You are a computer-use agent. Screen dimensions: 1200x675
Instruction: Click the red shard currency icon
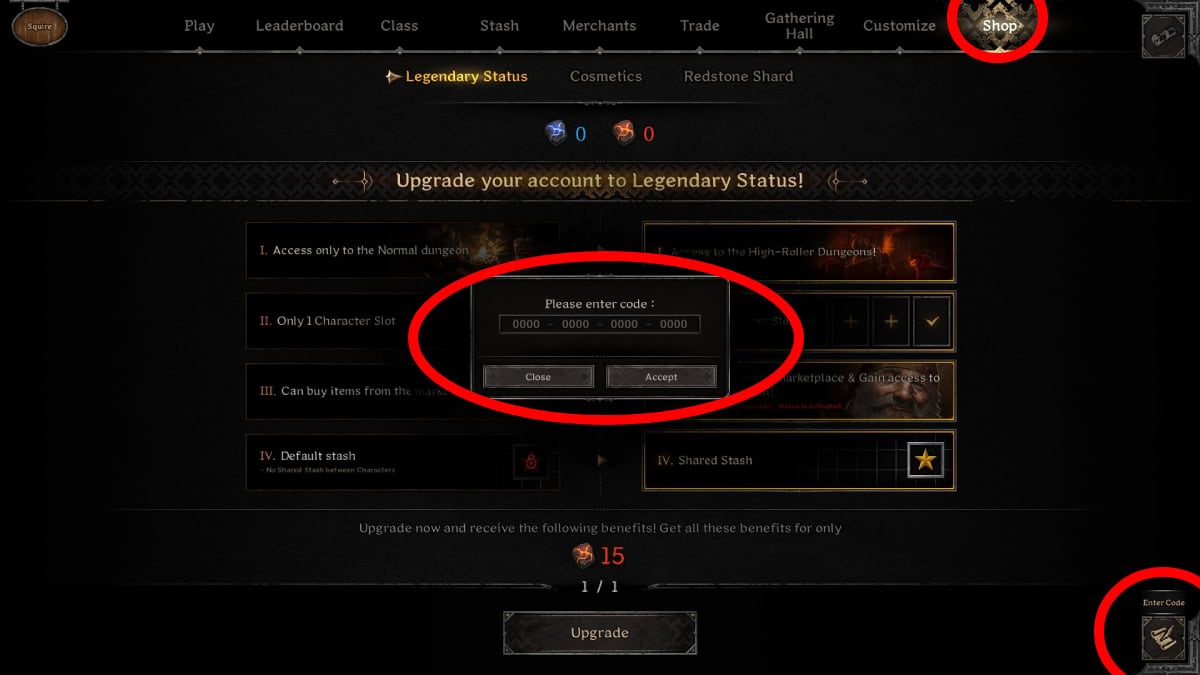click(624, 133)
